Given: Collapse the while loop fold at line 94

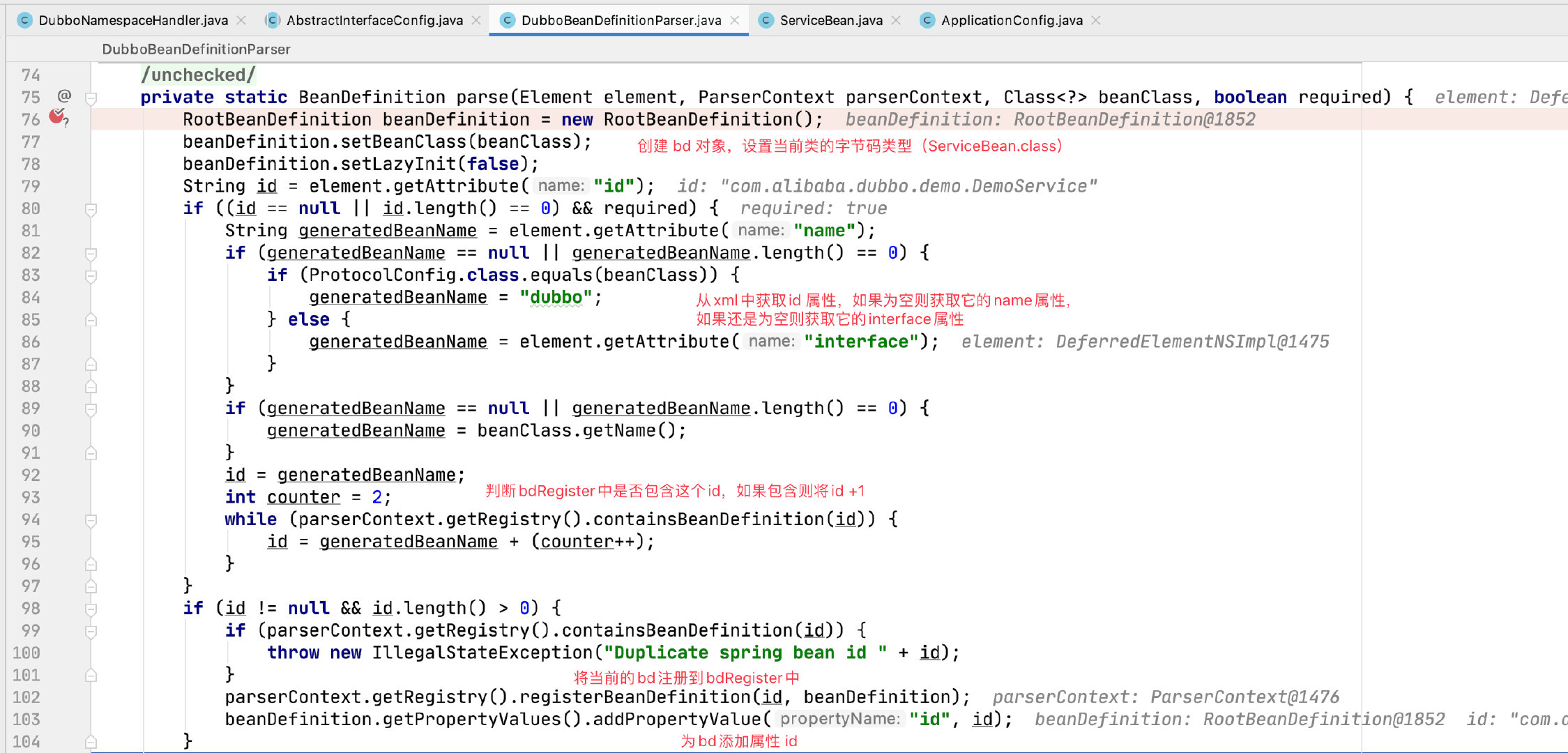Looking at the screenshot, I should [x=91, y=520].
